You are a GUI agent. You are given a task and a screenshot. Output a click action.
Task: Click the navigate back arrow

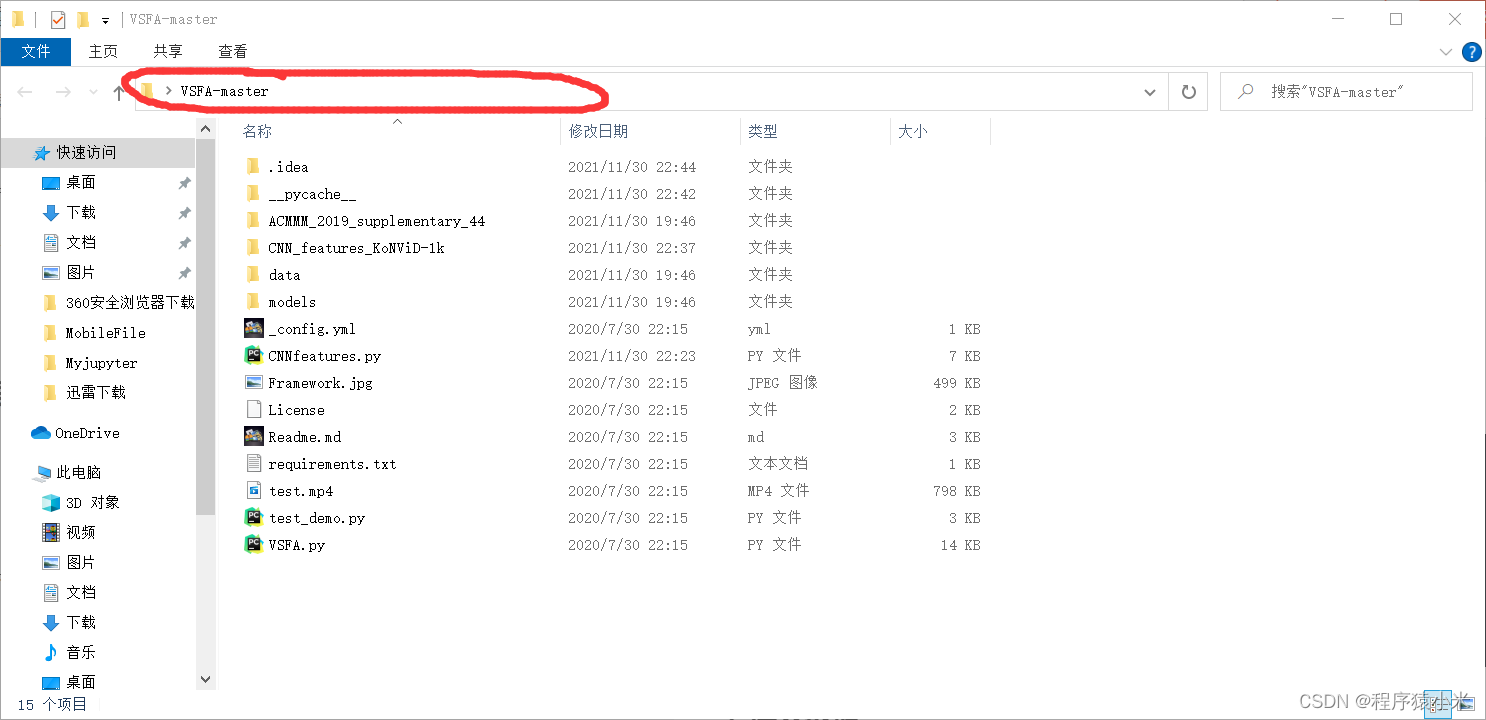click(25, 92)
